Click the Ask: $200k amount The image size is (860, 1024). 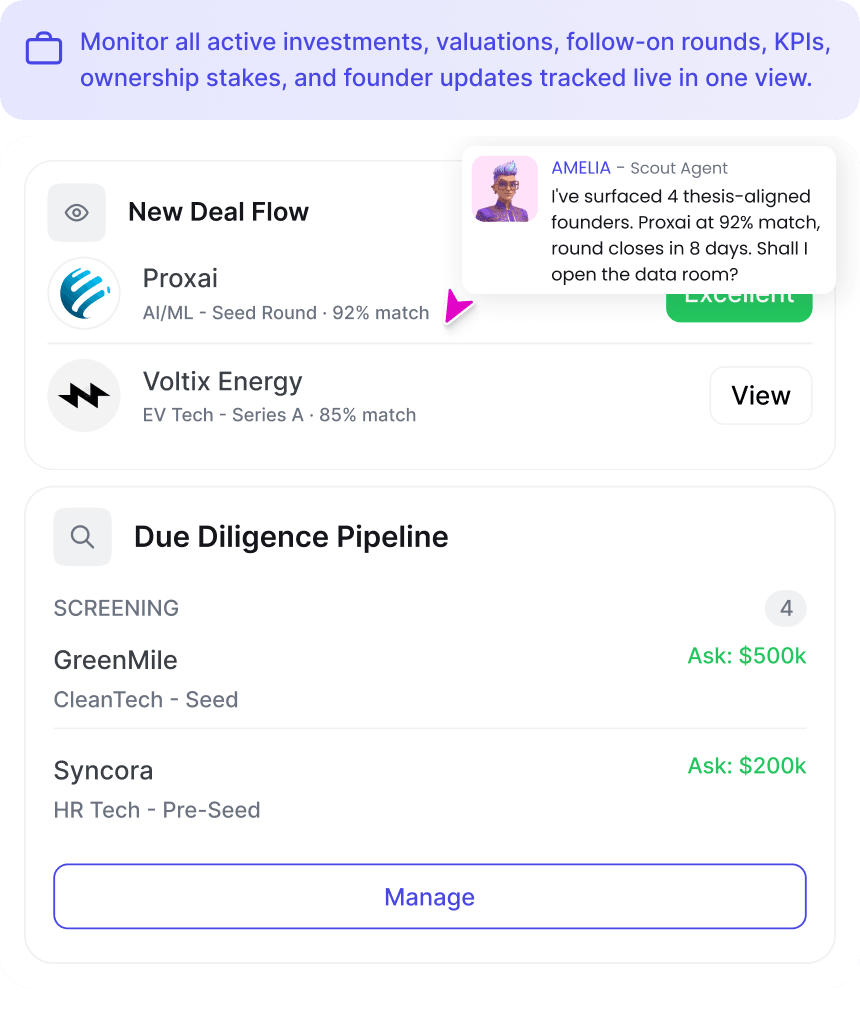pos(747,765)
